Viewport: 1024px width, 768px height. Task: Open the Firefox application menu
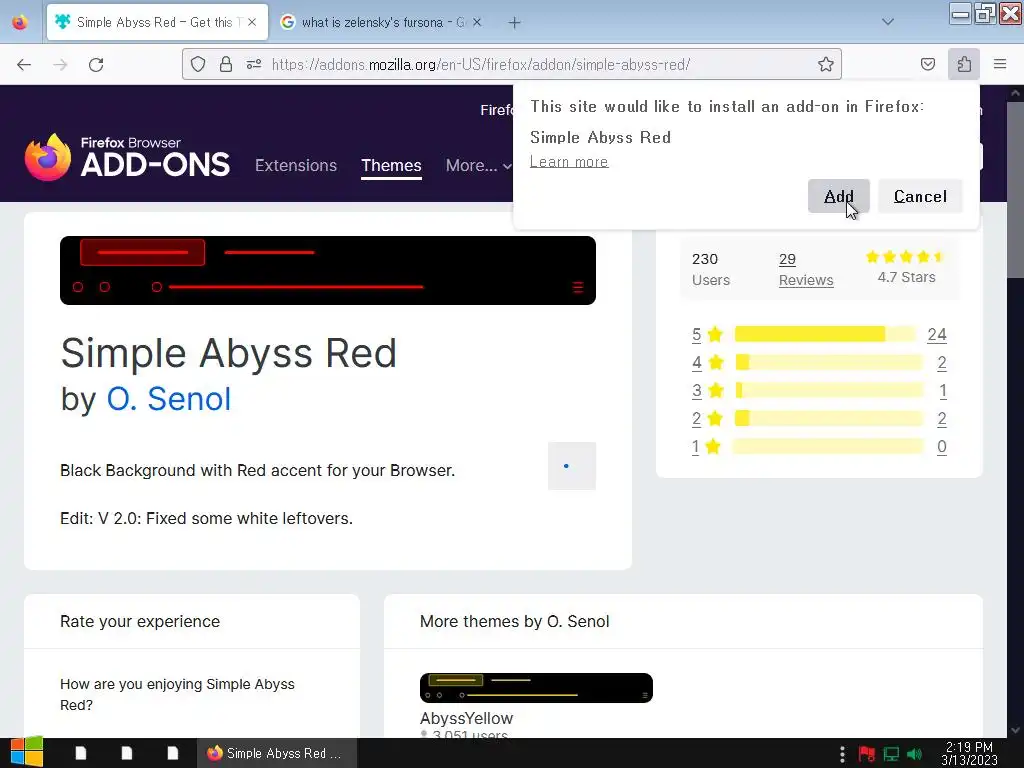pyautogui.click(x=1000, y=64)
